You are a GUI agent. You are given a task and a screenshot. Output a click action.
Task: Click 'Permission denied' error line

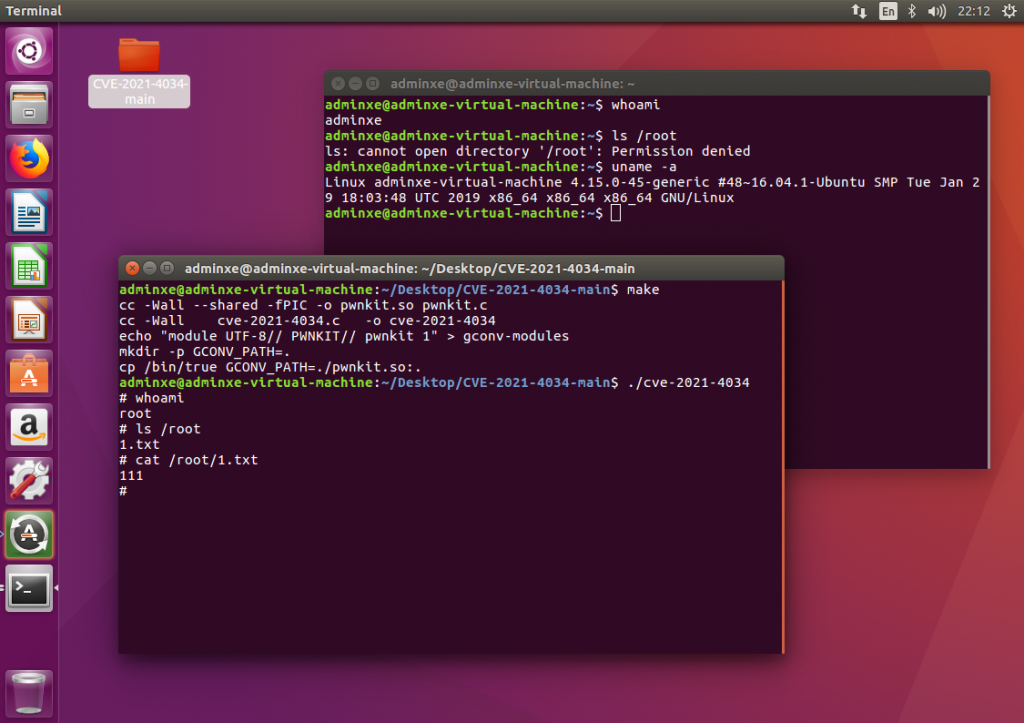(x=537, y=151)
